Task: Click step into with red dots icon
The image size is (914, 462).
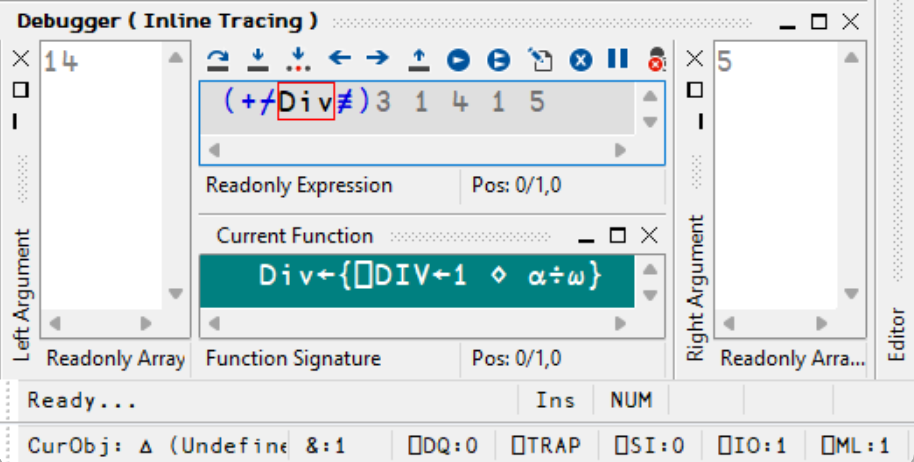Action: (297, 59)
